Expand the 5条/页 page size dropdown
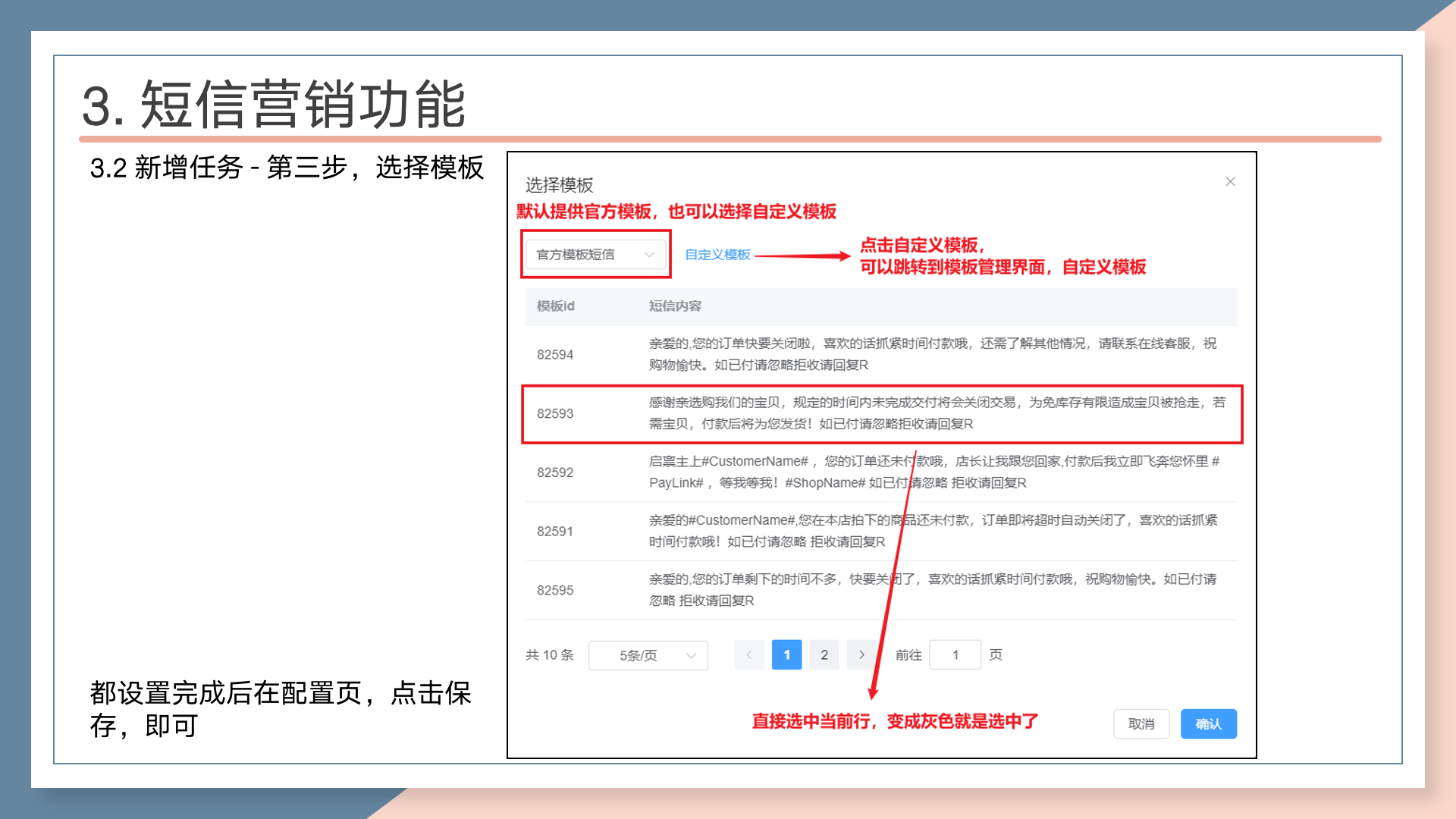This screenshot has height=819, width=1456. pyautogui.click(x=639, y=655)
